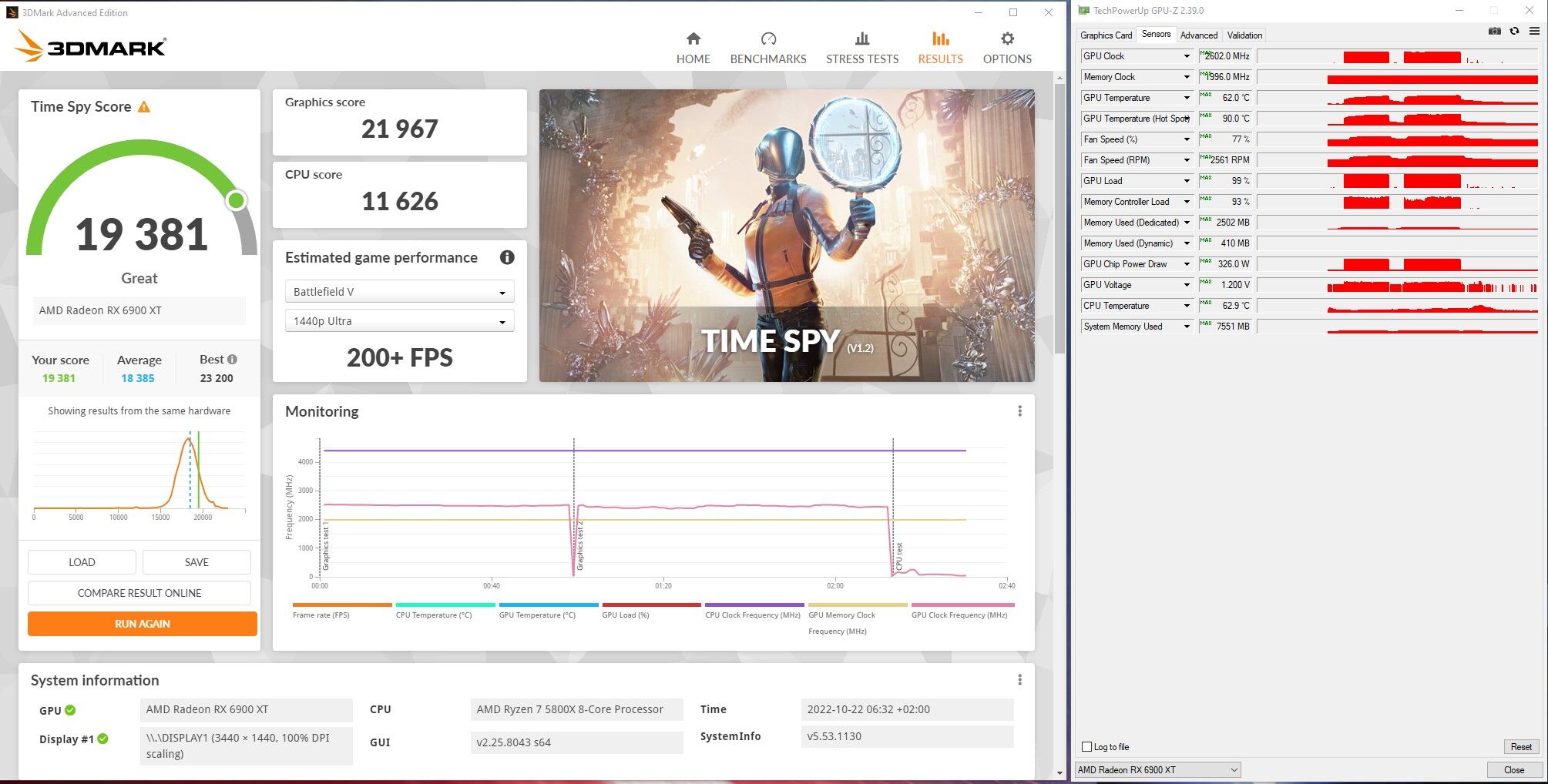The image size is (1548, 784).
Task: Switch to the Sensors tab in GPU-Z
Action: pyautogui.click(x=1156, y=34)
